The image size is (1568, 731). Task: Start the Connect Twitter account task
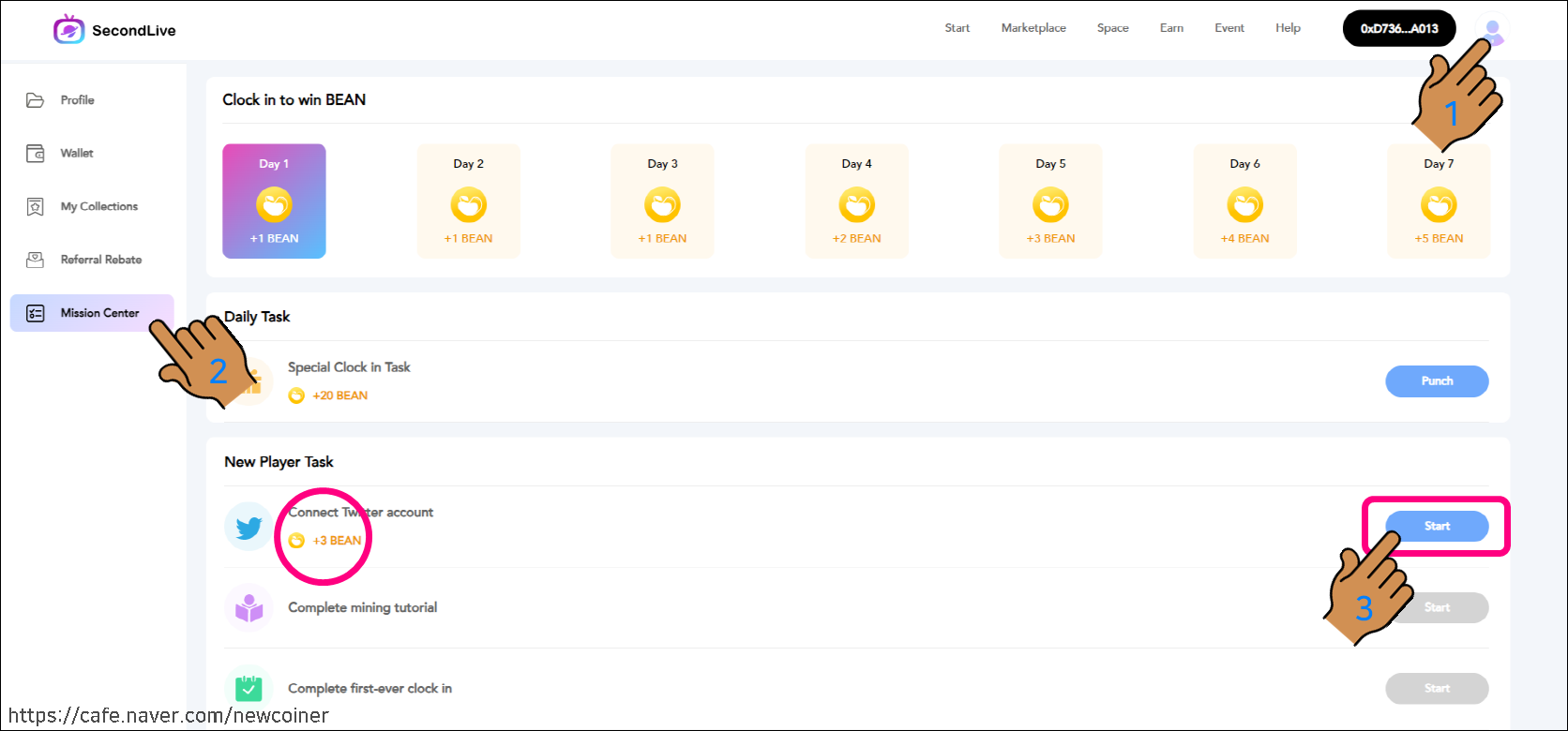pos(1437,527)
